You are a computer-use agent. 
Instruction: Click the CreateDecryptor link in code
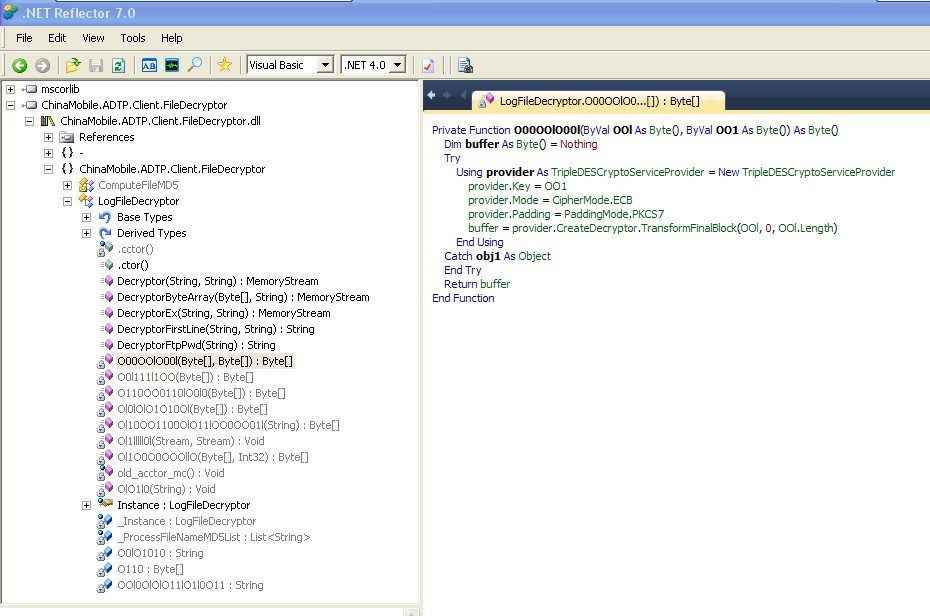(597, 228)
